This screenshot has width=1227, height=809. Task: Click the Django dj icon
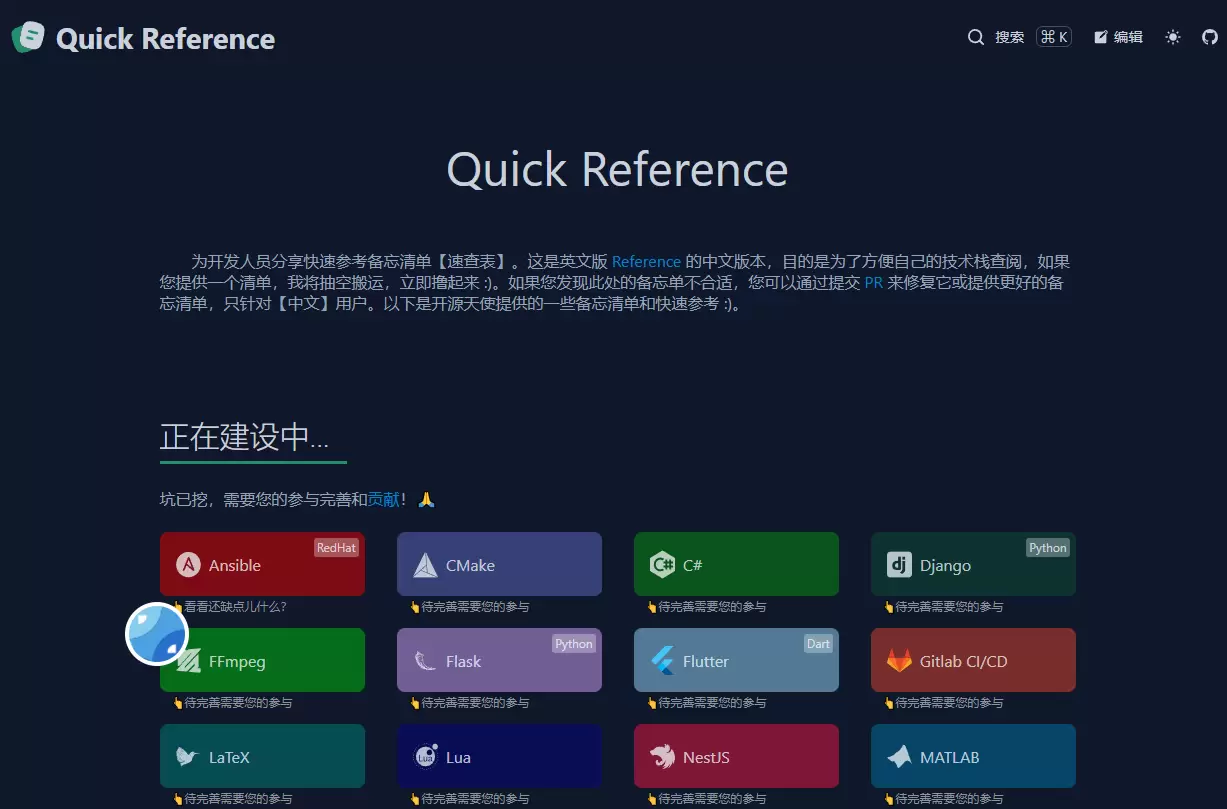pyautogui.click(x=899, y=565)
